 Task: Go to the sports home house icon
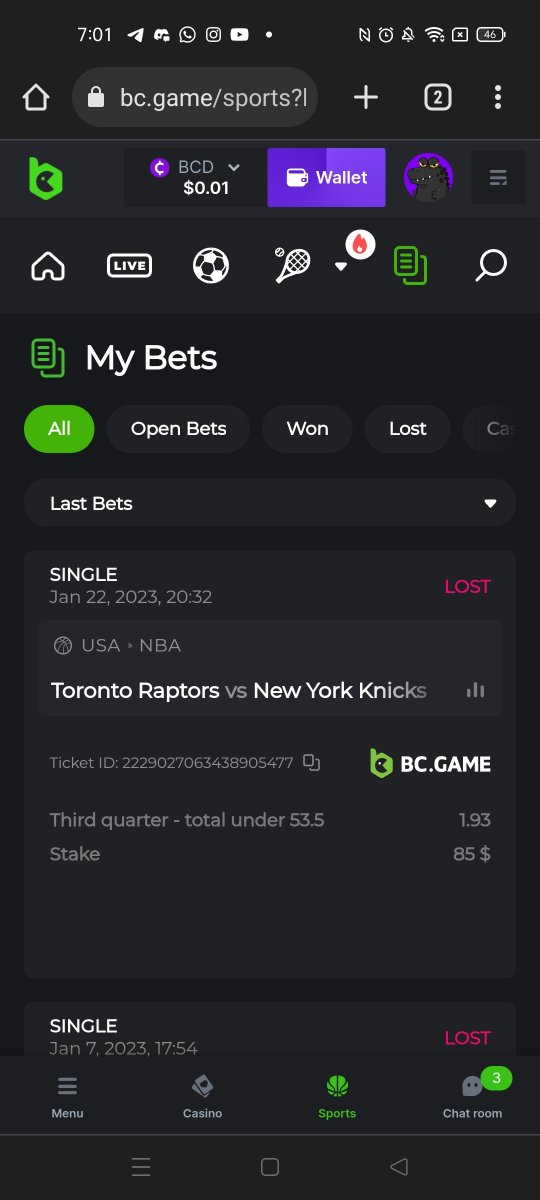coord(48,265)
